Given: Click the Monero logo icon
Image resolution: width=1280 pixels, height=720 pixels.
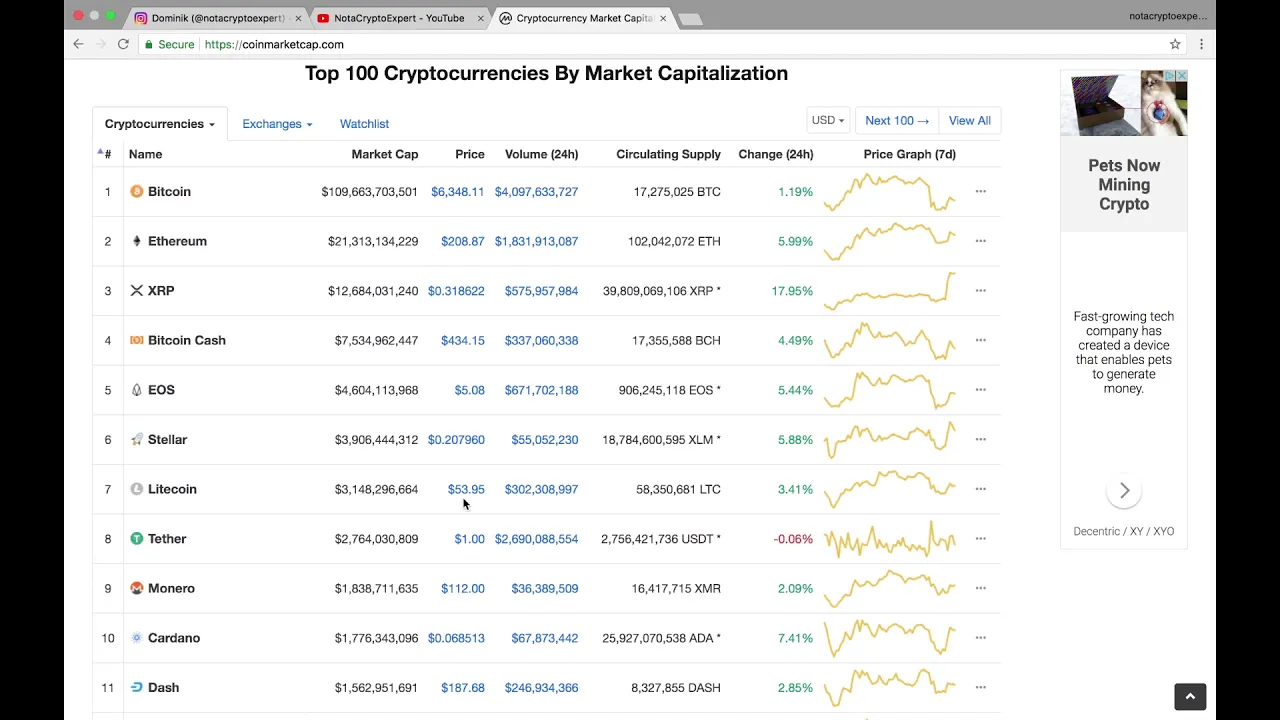Looking at the screenshot, I should point(137,588).
